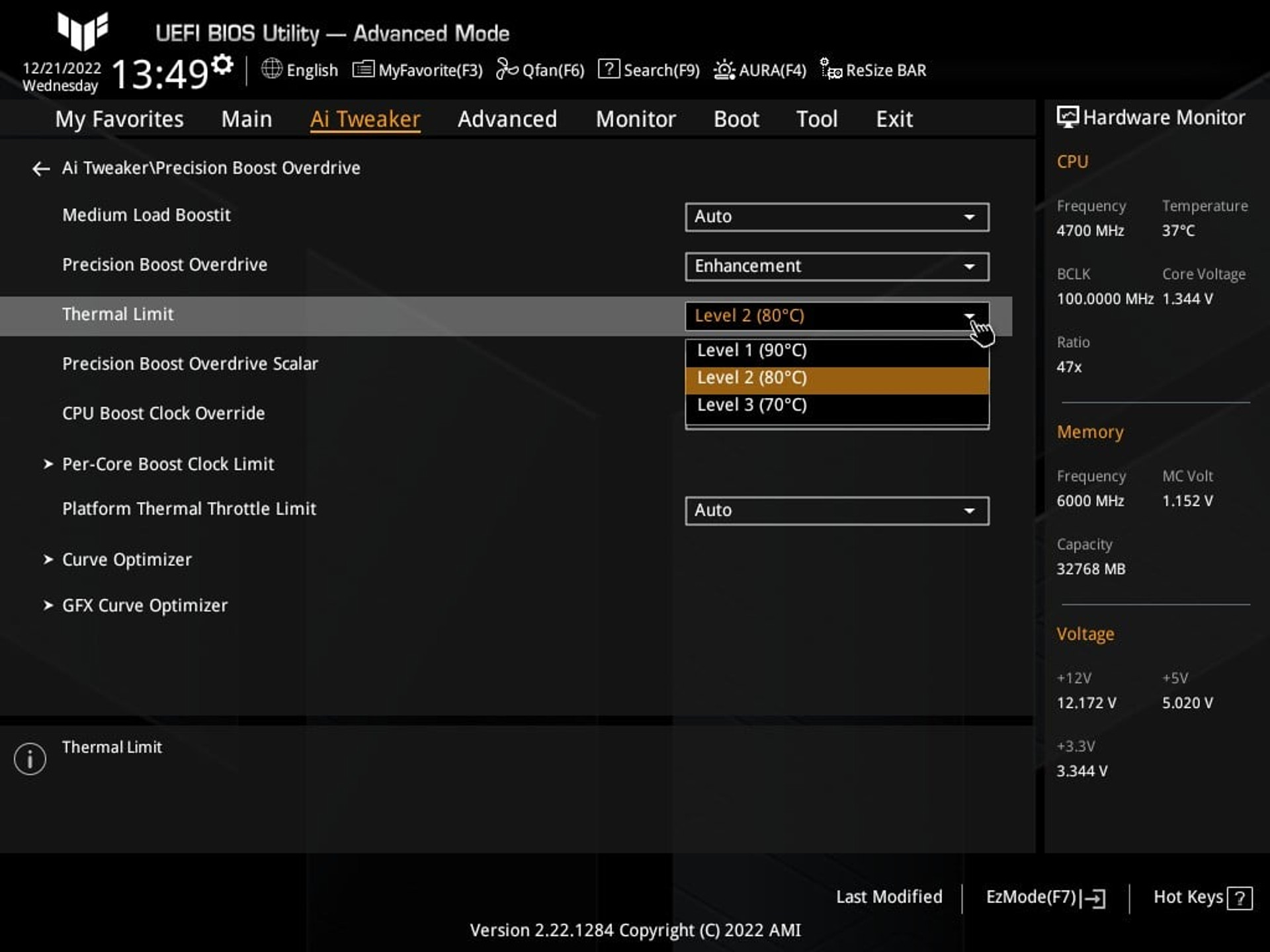
Task: Click the CPU frequency 4700 MHz value
Action: (1090, 231)
